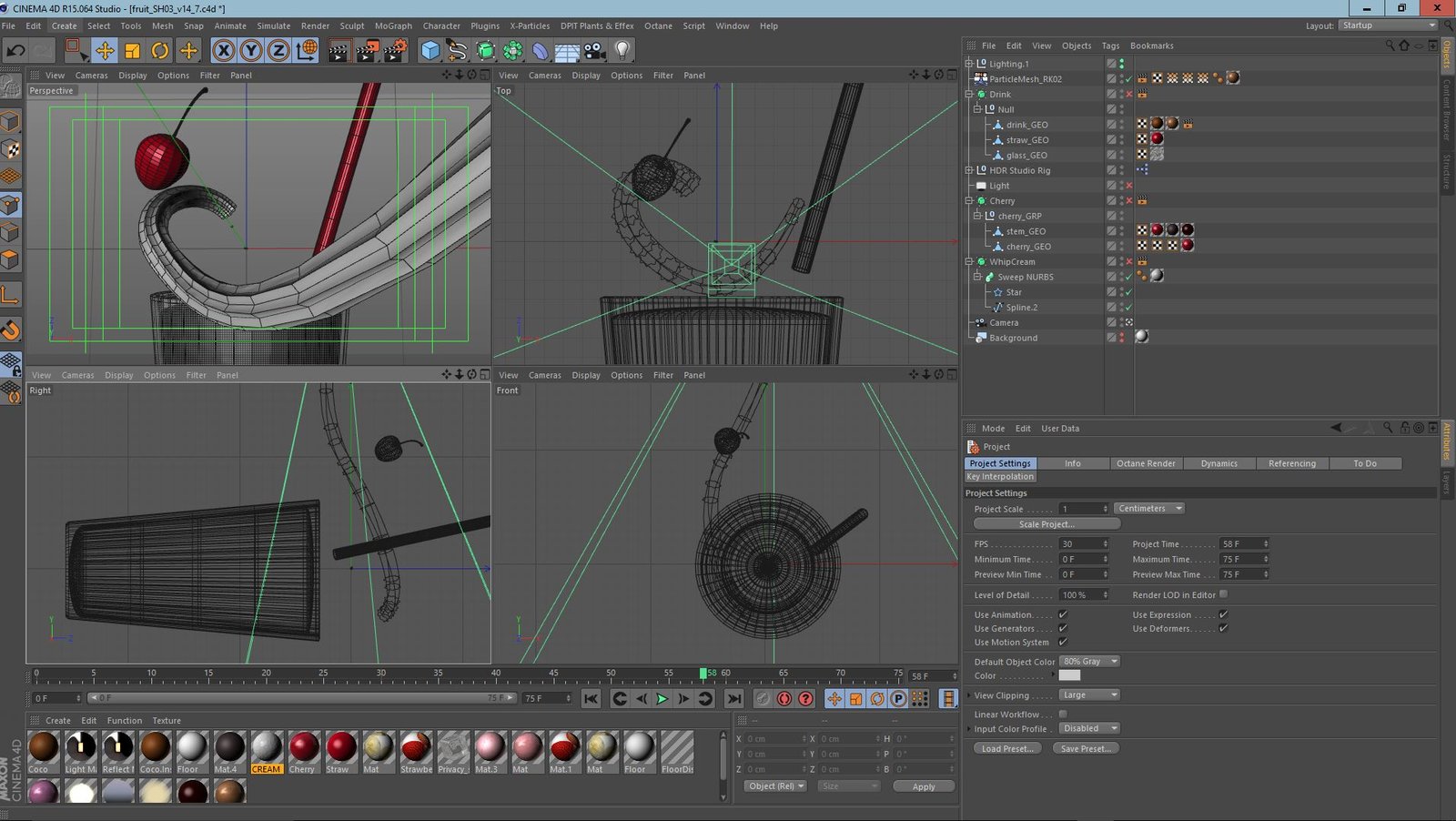Open the Default Object Color dropdown
The height and width of the screenshot is (821, 1456).
click(x=1089, y=662)
